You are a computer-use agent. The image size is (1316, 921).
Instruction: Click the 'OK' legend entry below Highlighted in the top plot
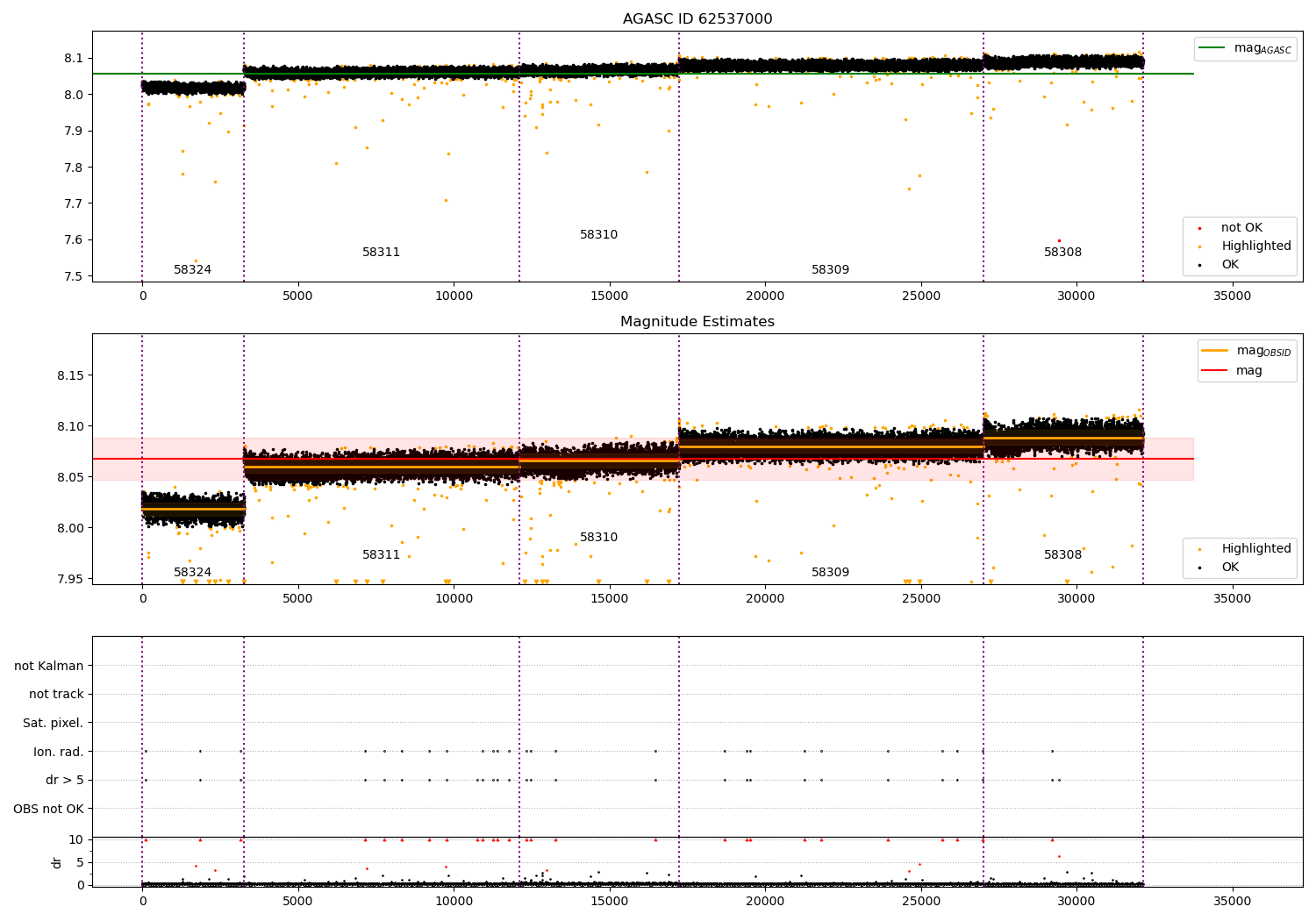click(1230, 265)
